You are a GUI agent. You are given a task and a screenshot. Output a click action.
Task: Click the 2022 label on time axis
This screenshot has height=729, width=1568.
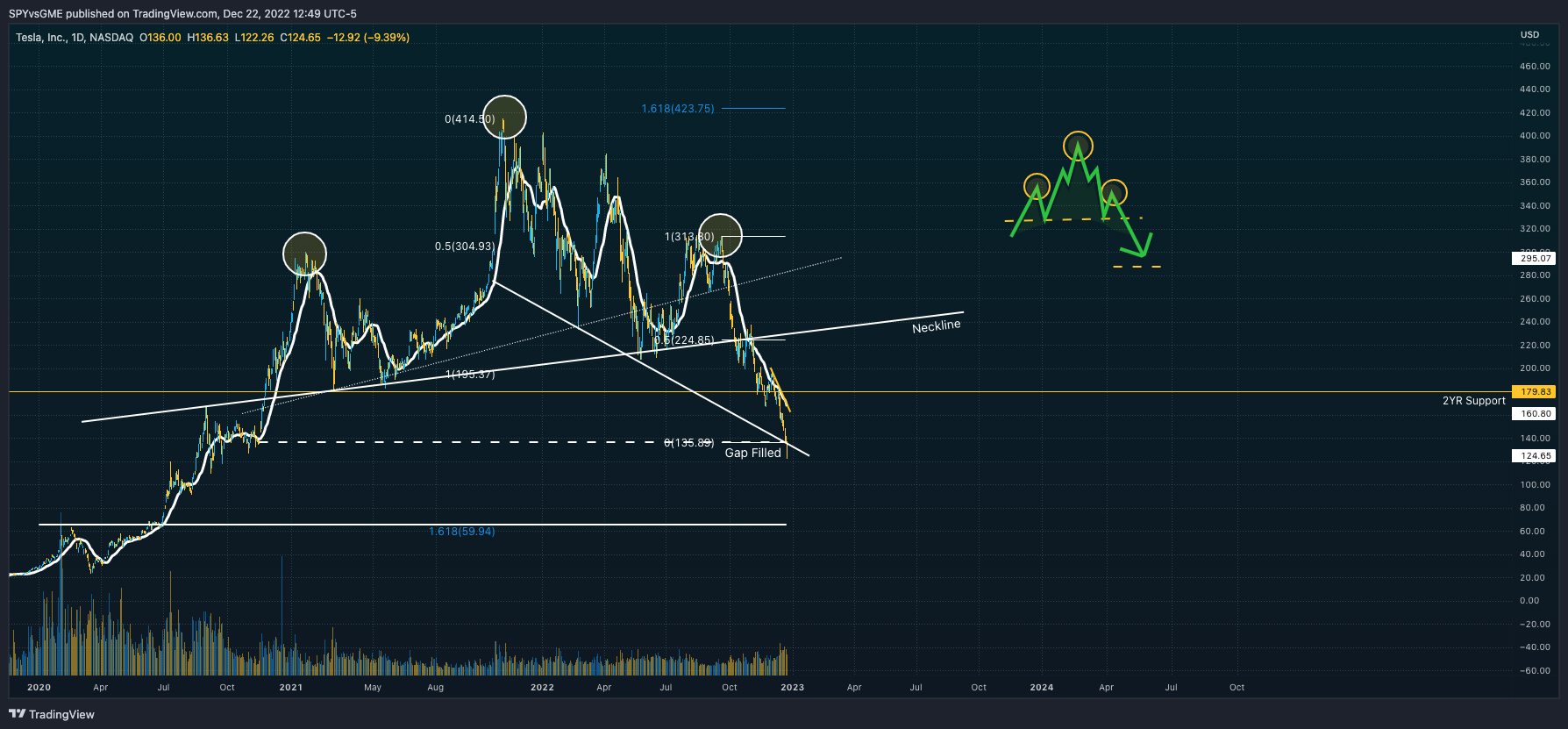543,688
